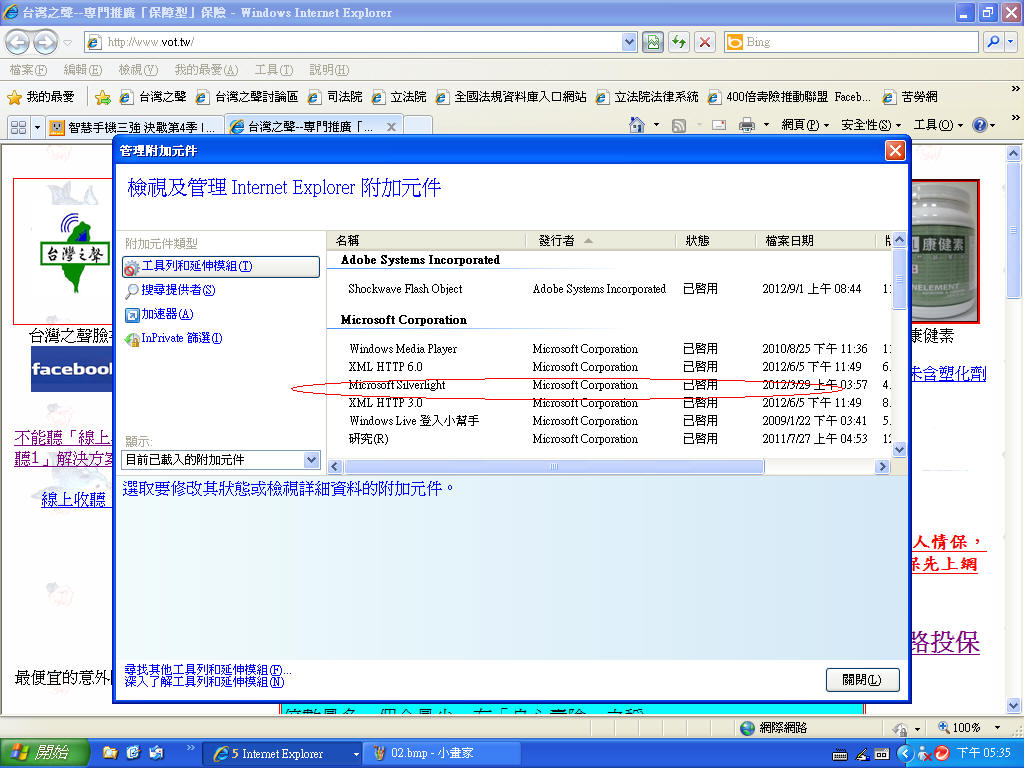Screen dimensions: 1024x768
Task: Click the add-on list scroll down arrow
Action: [x=899, y=449]
